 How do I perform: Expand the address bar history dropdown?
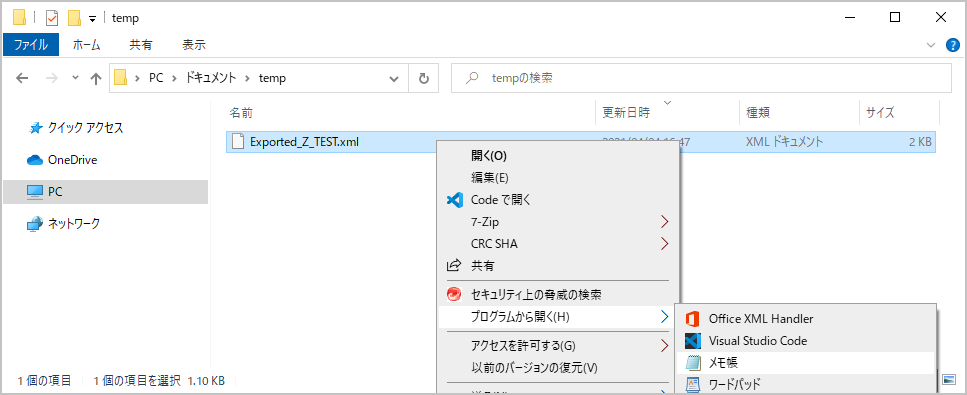395,78
